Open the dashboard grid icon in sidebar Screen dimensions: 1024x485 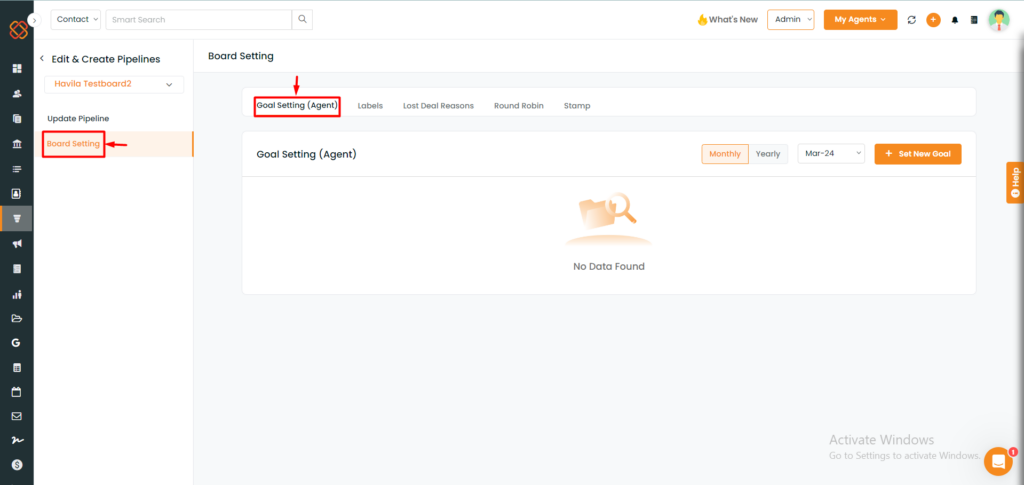click(17, 69)
